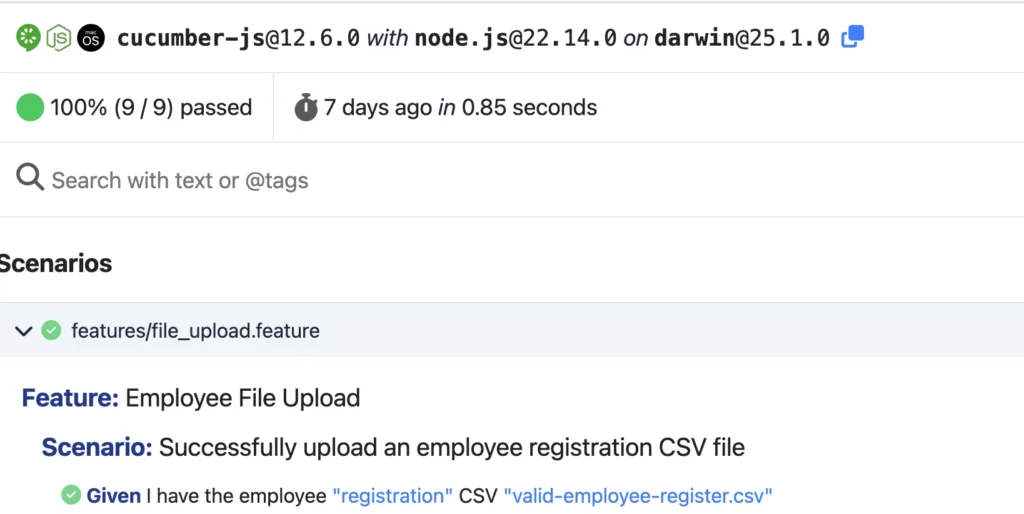Click the 'Successfully upload an employee registration' scenario title

click(x=451, y=447)
